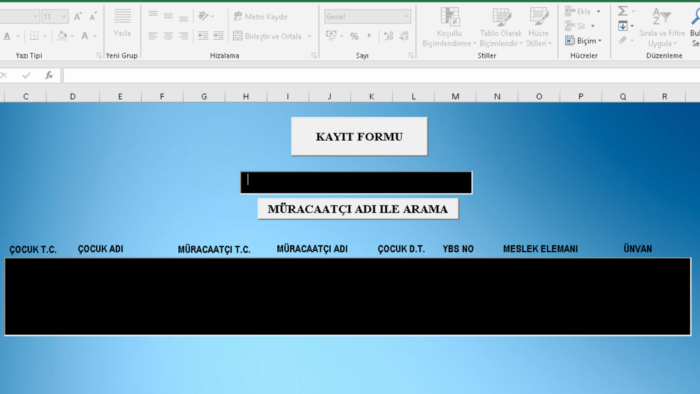
Task: Click the ÇOCUK T.C. column label
Action: pyautogui.click(x=33, y=249)
